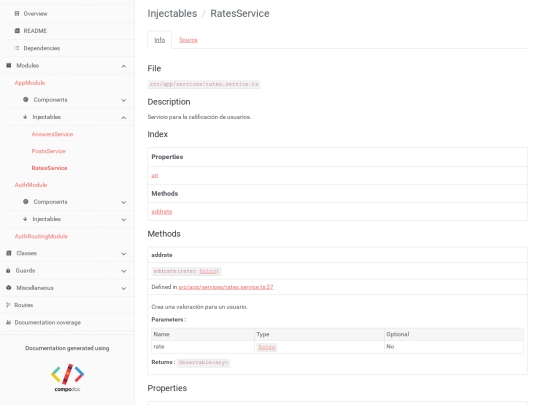Image resolution: width=540 pixels, height=405 pixels.
Task: Open the AppModule link
Action: [30, 83]
